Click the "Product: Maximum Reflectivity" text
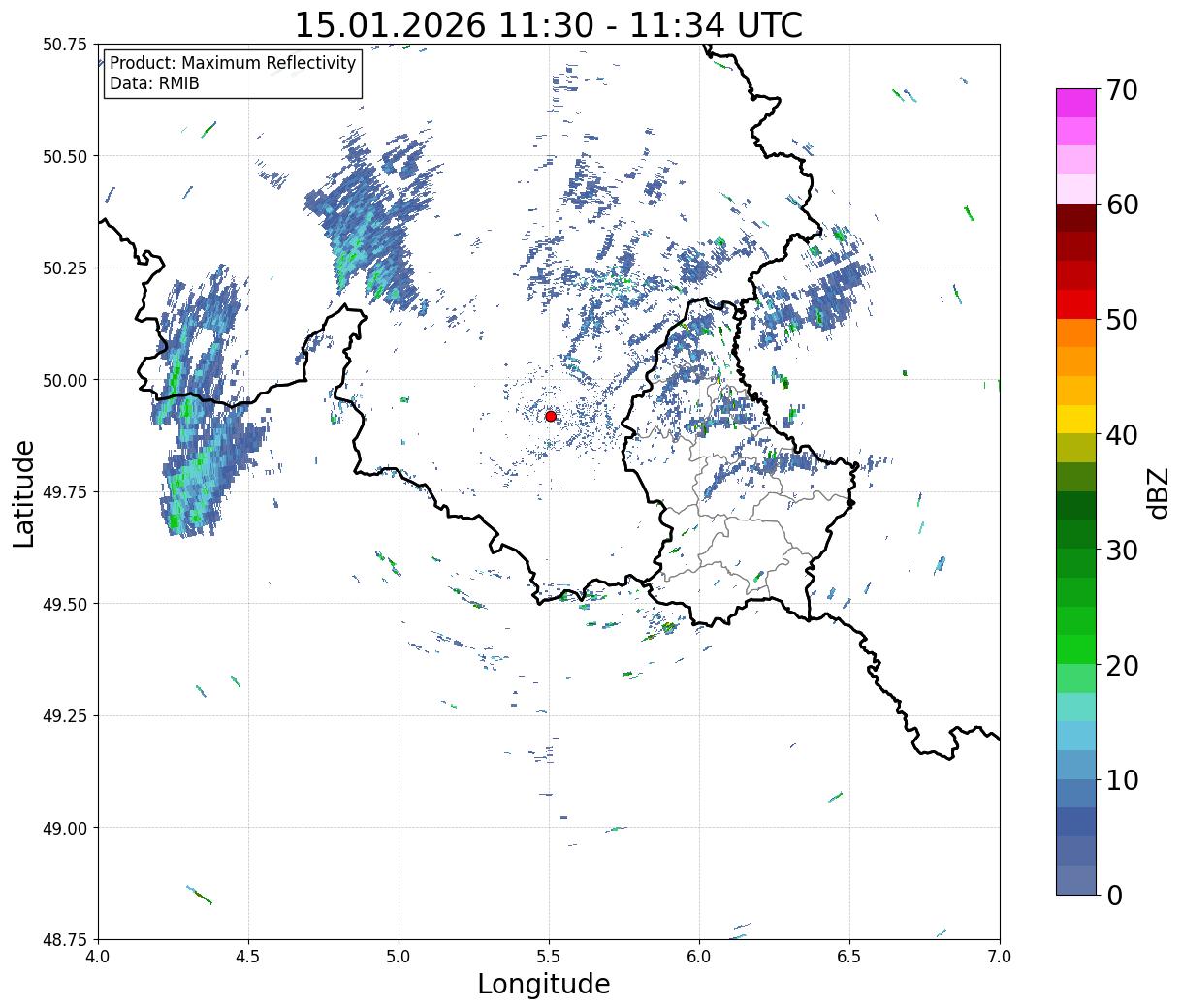This screenshot has width=1182, height=1008. click(x=233, y=63)
